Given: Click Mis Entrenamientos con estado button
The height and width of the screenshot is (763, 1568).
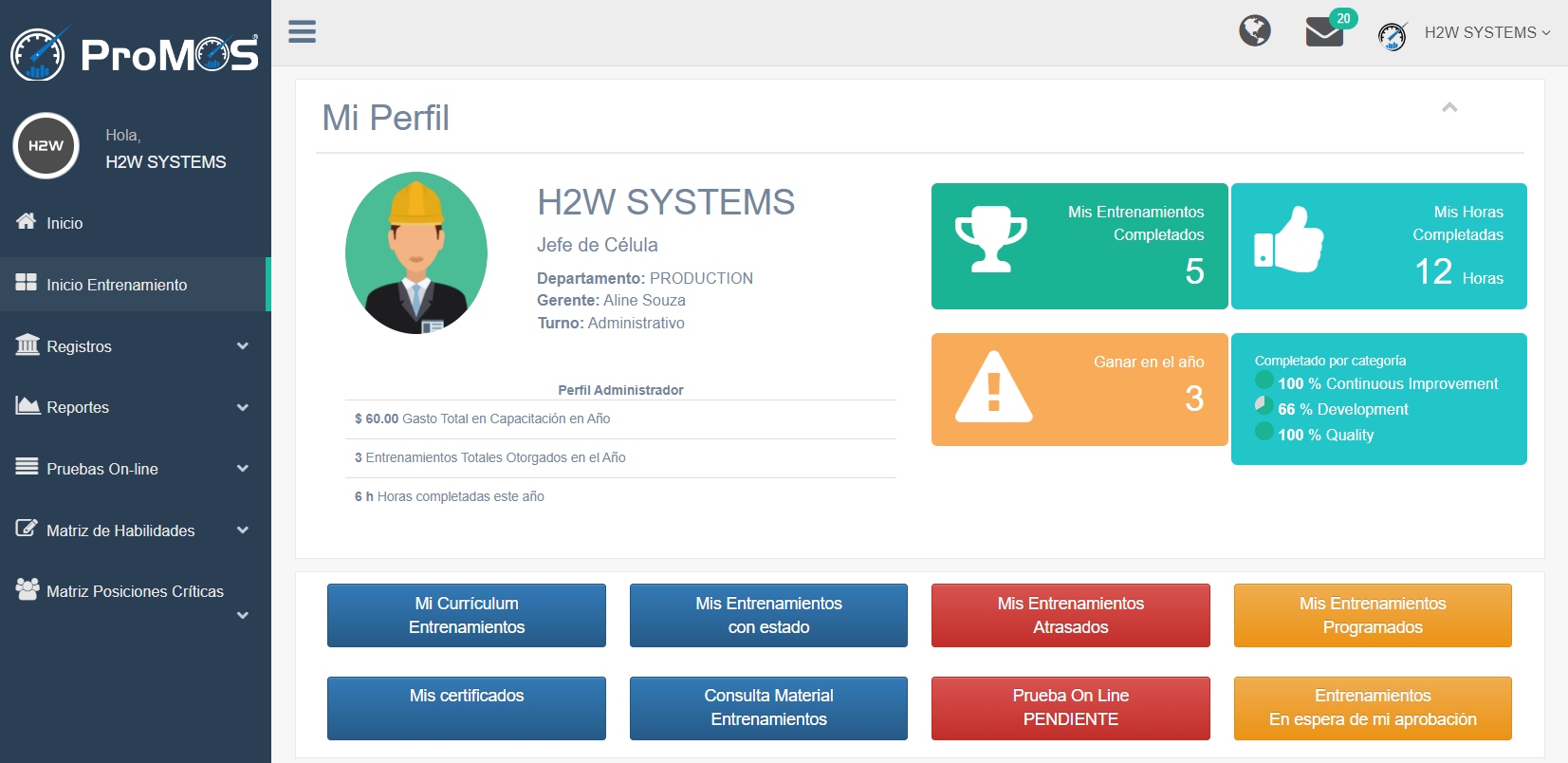Looking at the screenshot, I should click(768, 615).
